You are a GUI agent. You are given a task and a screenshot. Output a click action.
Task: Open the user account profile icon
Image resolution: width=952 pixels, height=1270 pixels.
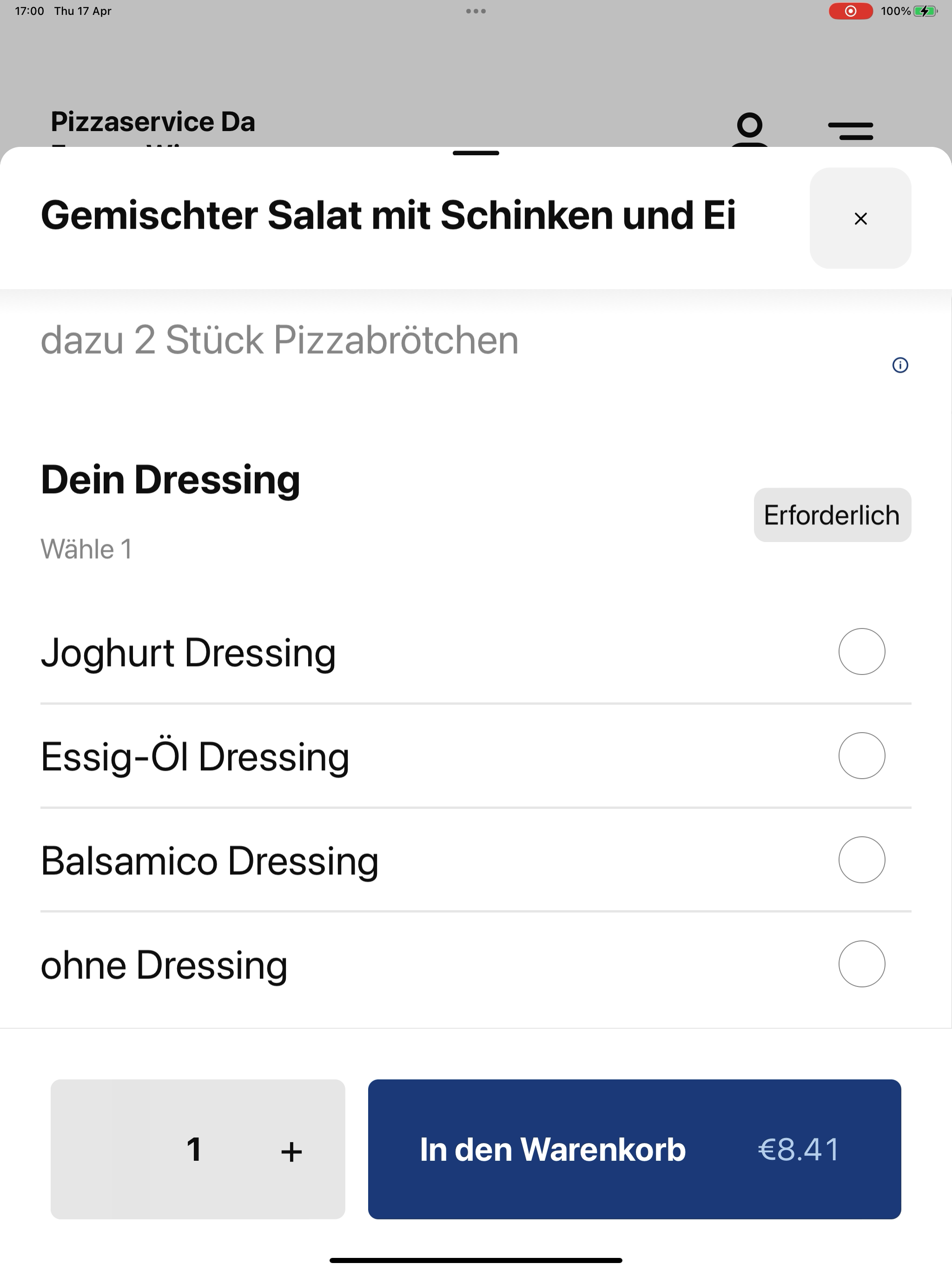coord(750,129)
